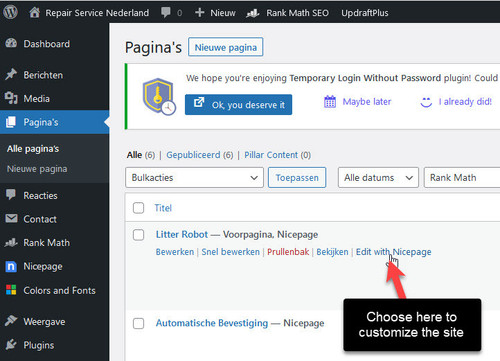Viewport: 500px width, 361px height.
Task: Click the Plugins plug icon
Action: click(x=11, y=344)
